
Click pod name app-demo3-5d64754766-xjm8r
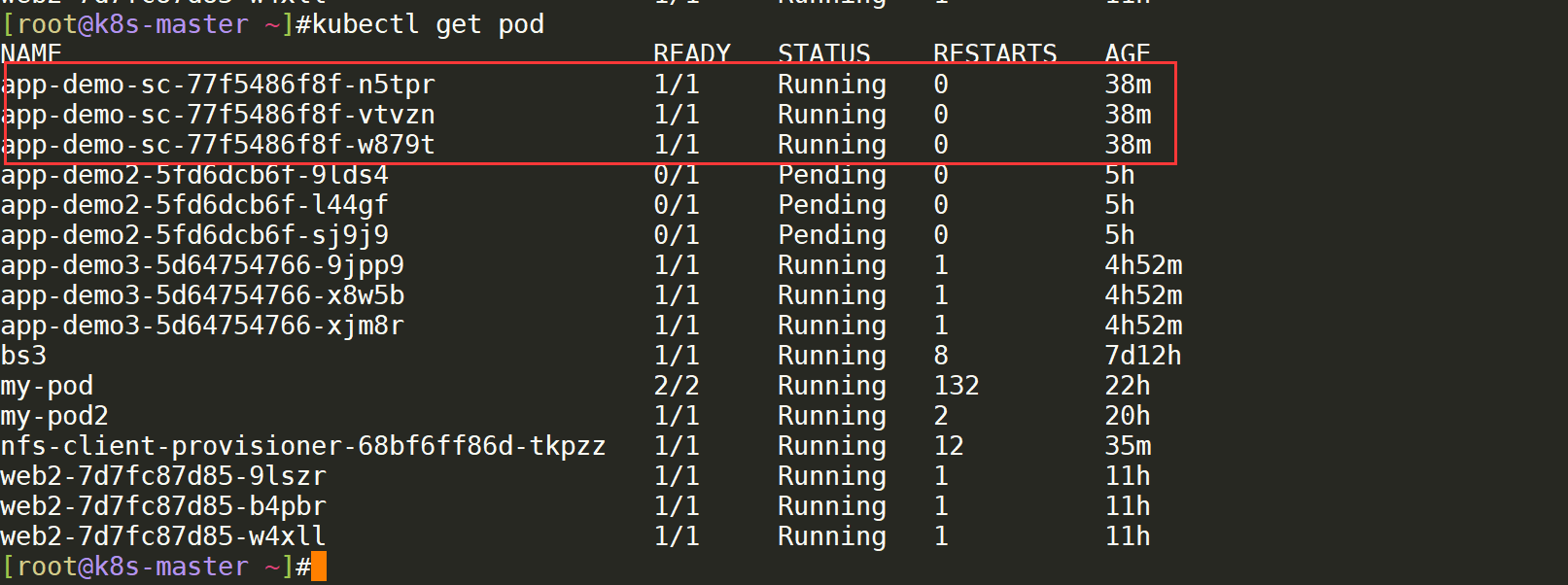[x=202, y=326]
